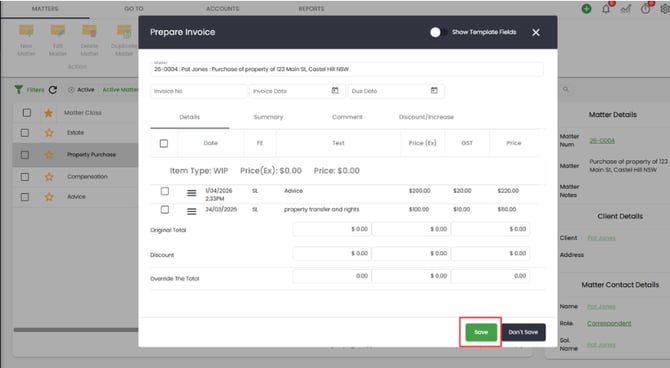Open the REPORTS main menu tab

(311, 9)
